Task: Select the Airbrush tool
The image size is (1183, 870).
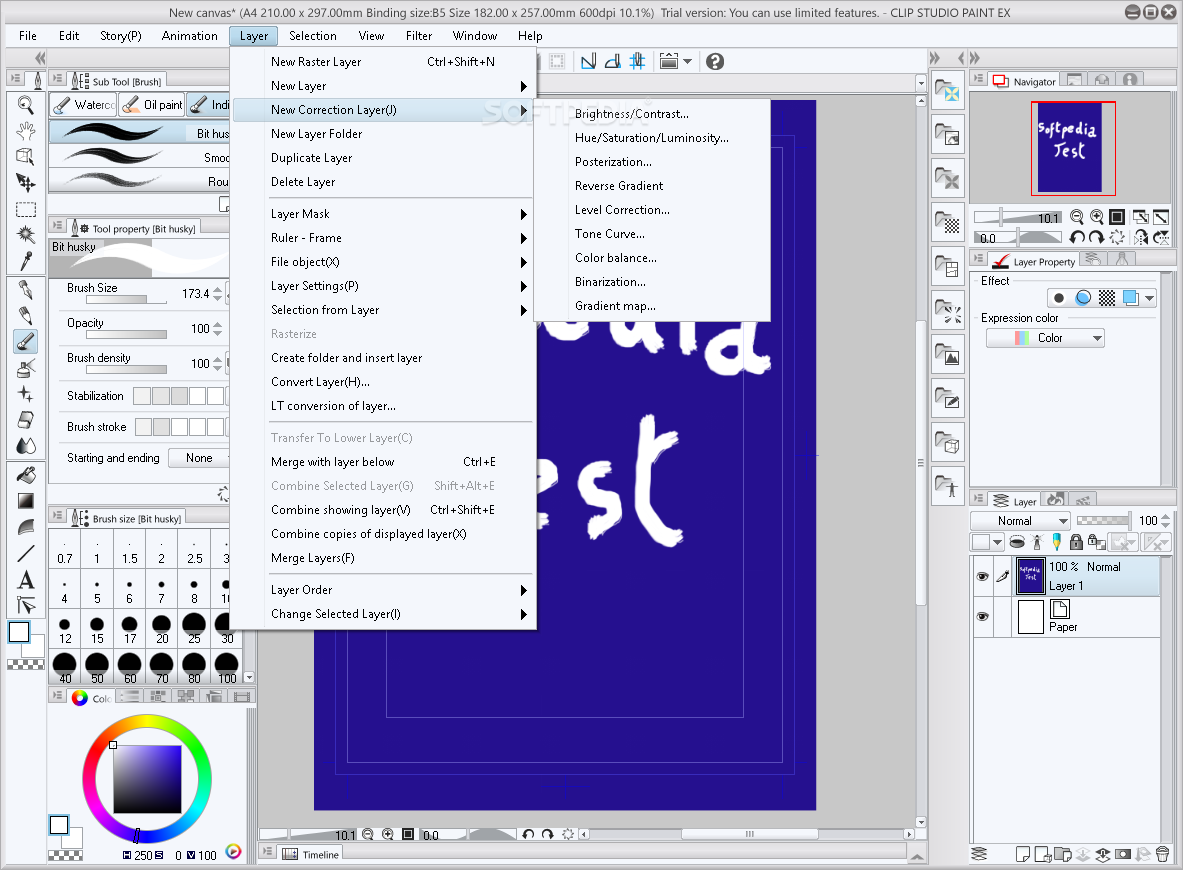Action: coord(26,368)
